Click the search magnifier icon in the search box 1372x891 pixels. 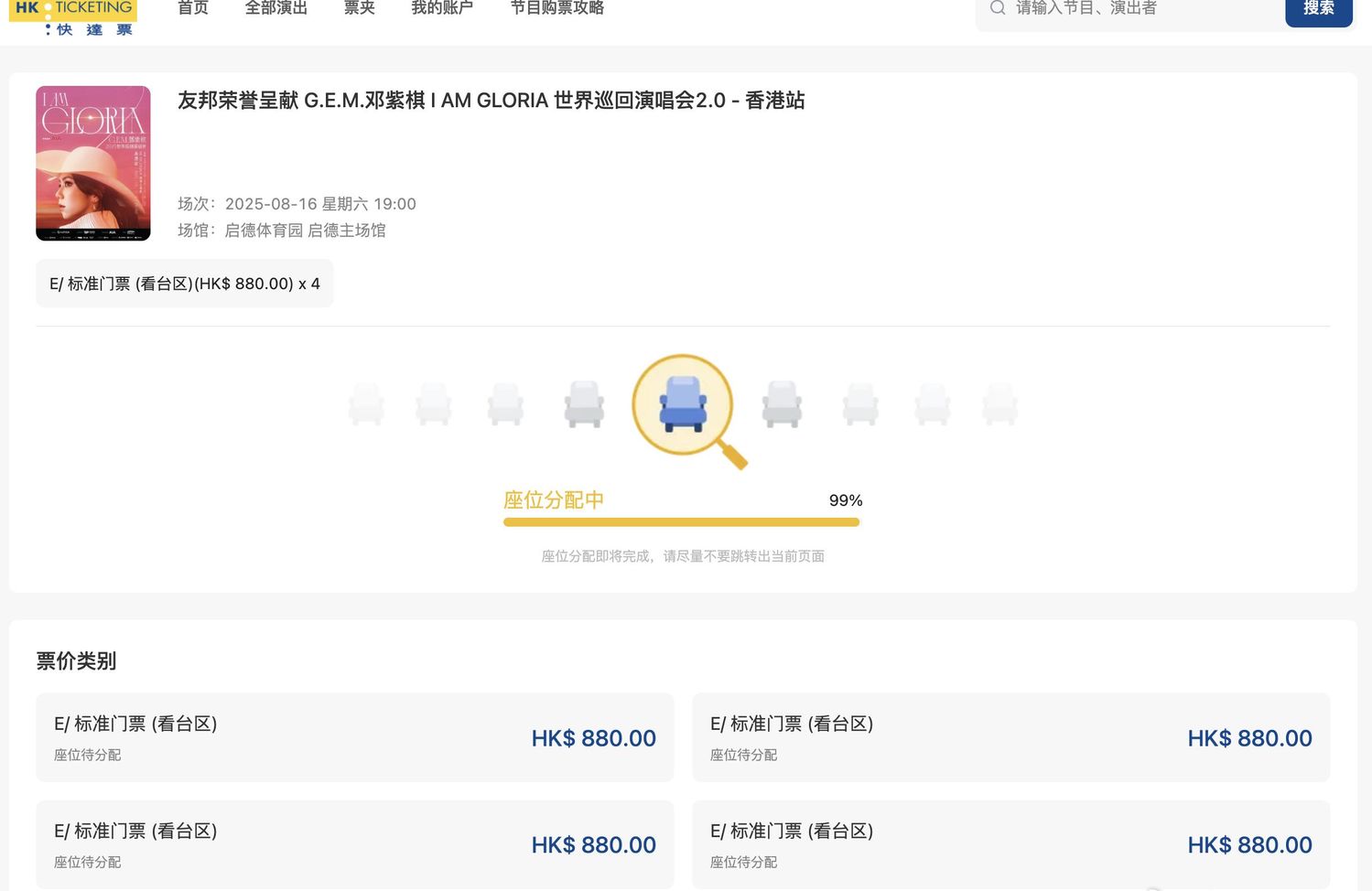(x=998, y=8)
